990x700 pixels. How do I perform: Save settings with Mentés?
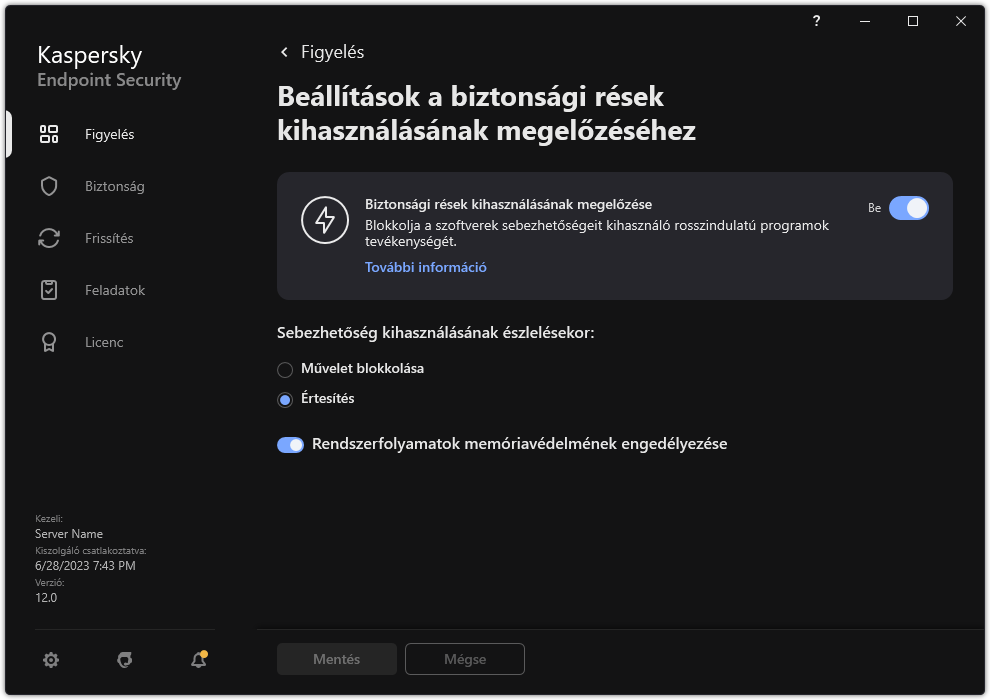click(x=336, y=659)
